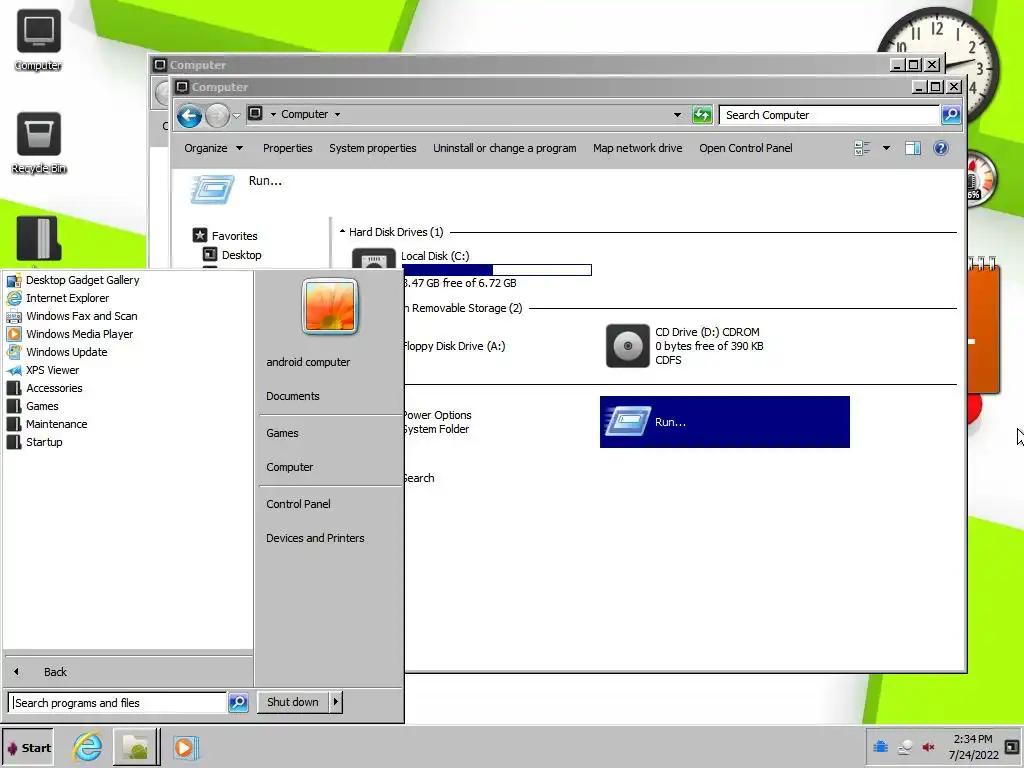Screen dimensions: 1024x768
Task: Open the Shut down options arrow
Action: pyautogui.click(x=335, y=702)
